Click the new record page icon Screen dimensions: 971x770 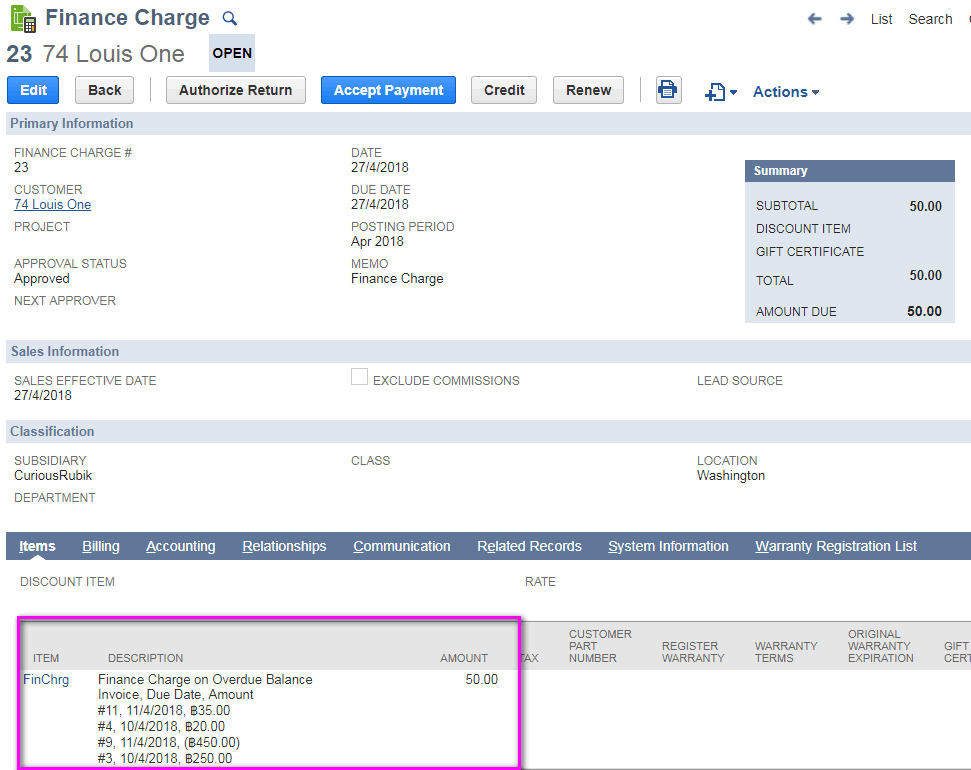pyautogui.click(x=714, y=90)
